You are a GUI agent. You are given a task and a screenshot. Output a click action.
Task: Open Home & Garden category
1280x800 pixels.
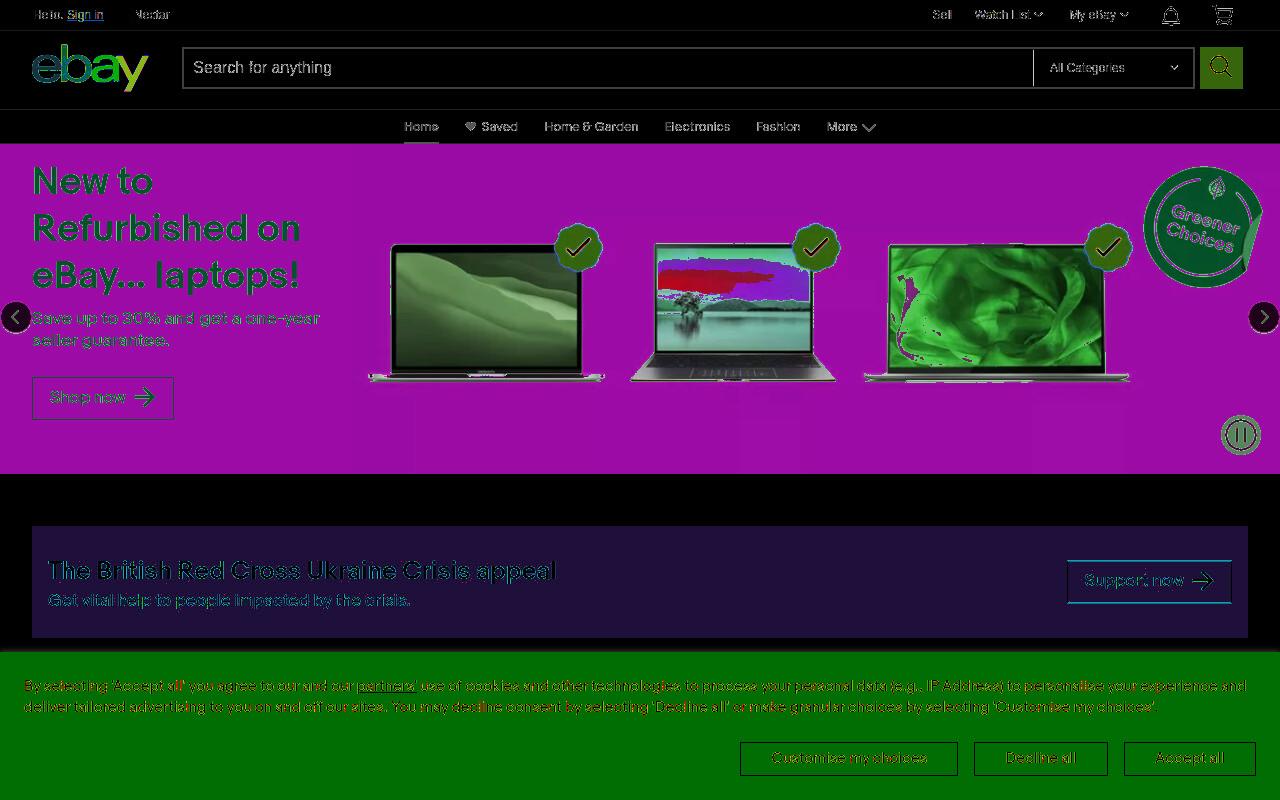(591, 127)
